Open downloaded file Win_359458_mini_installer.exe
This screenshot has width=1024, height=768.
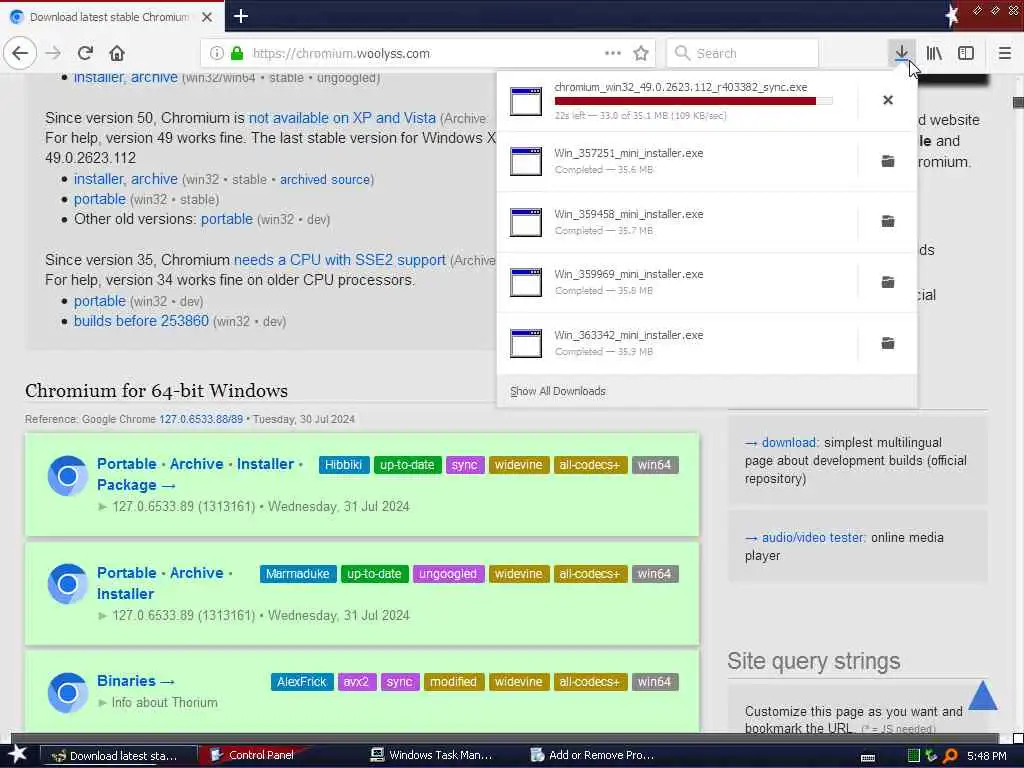677,222
